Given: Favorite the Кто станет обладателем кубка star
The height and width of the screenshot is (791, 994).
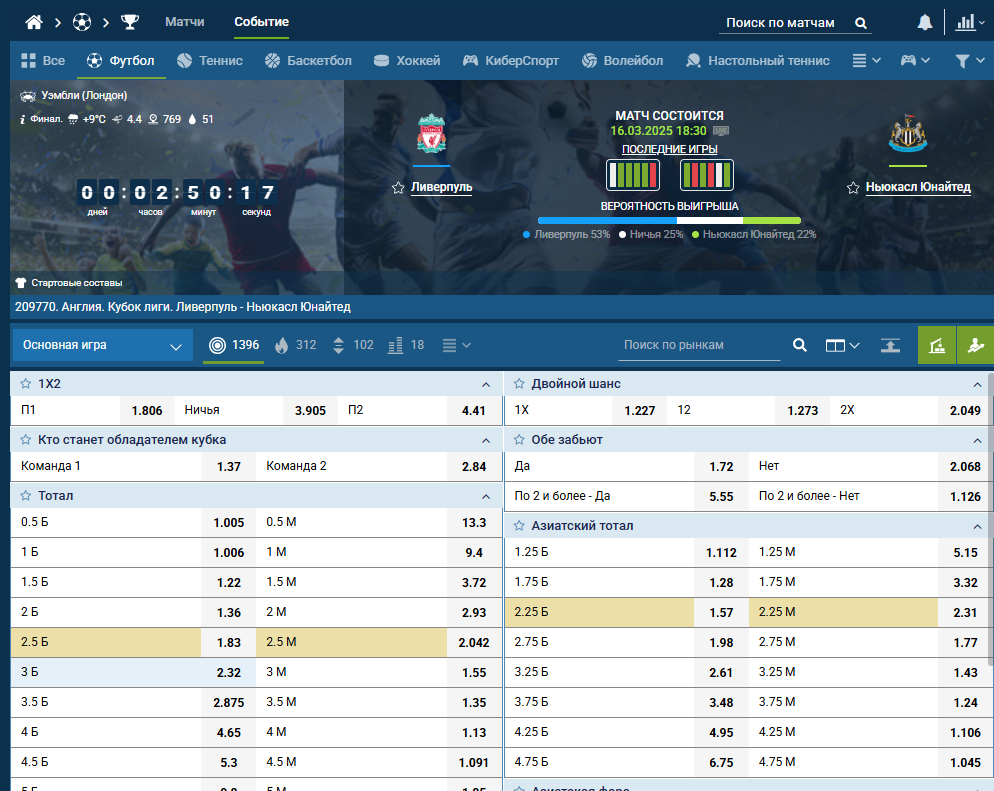Looking at the screenshot, I should coord(25,439).
